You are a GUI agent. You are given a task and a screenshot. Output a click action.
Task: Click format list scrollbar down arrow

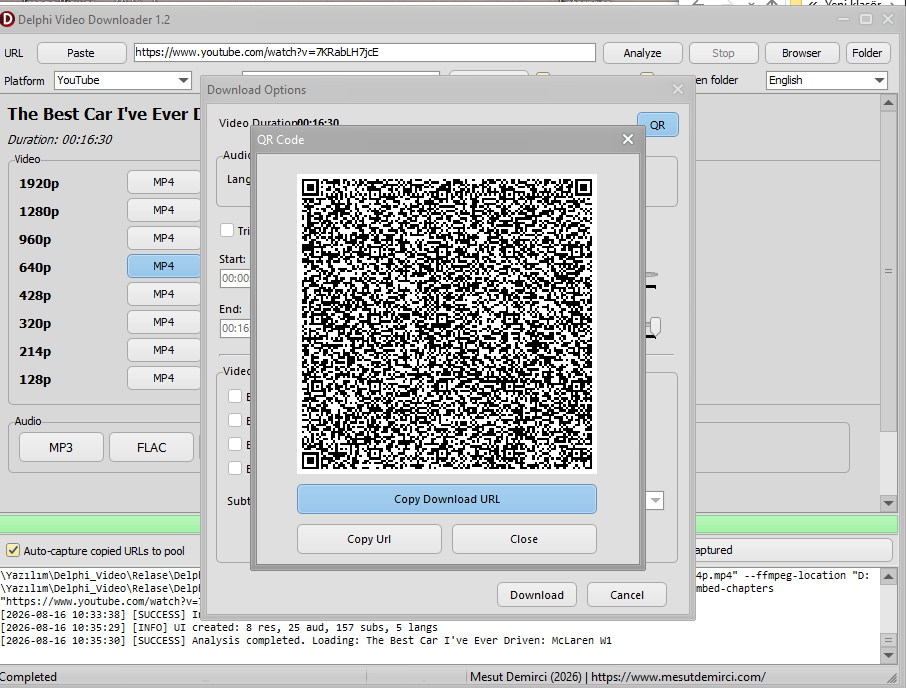(x=889, y=503)
